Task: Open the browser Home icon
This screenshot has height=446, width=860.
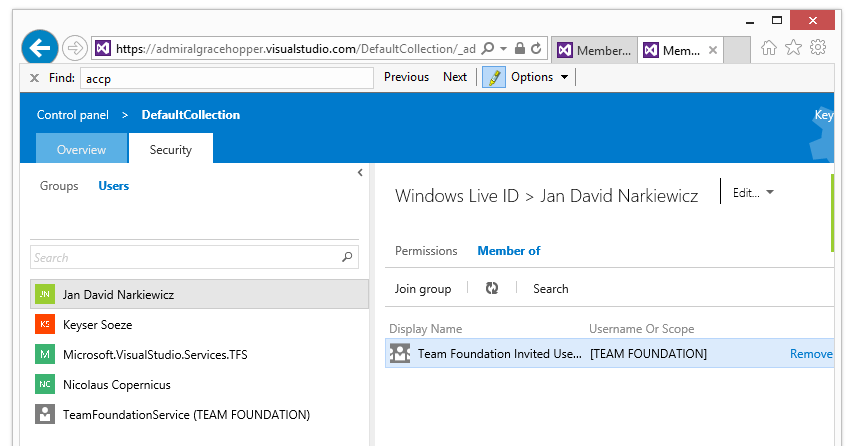Action: point(769,48)
